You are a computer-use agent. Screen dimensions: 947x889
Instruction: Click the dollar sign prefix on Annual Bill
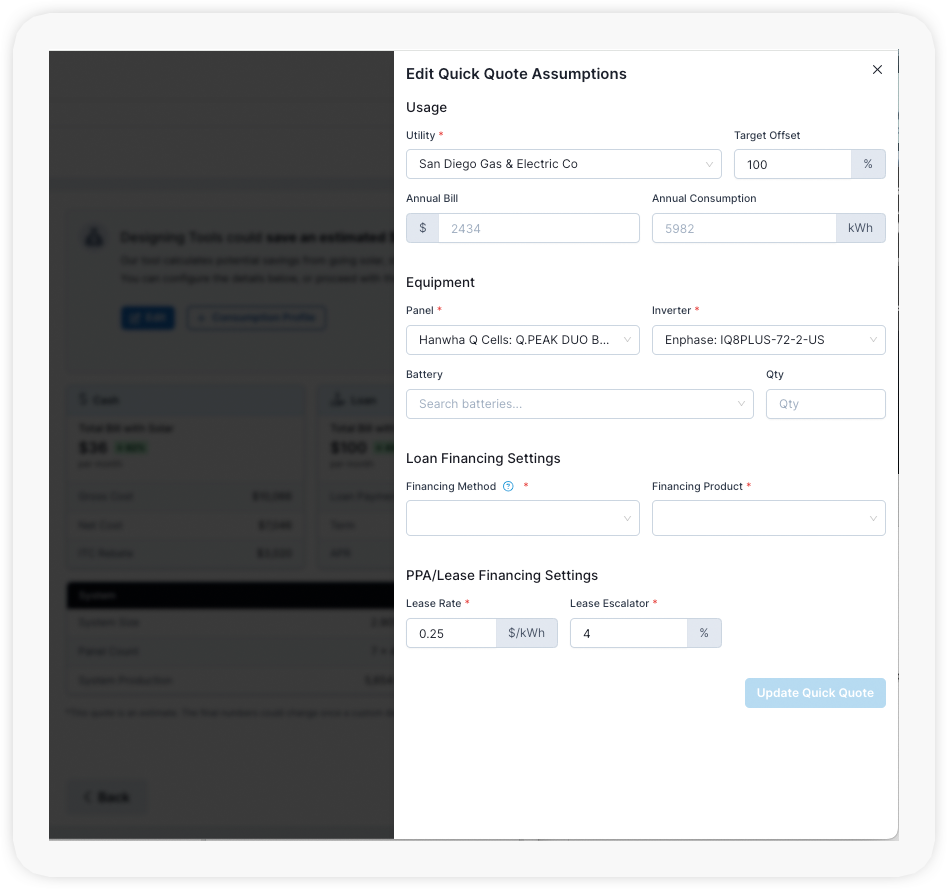coord(423,228)
